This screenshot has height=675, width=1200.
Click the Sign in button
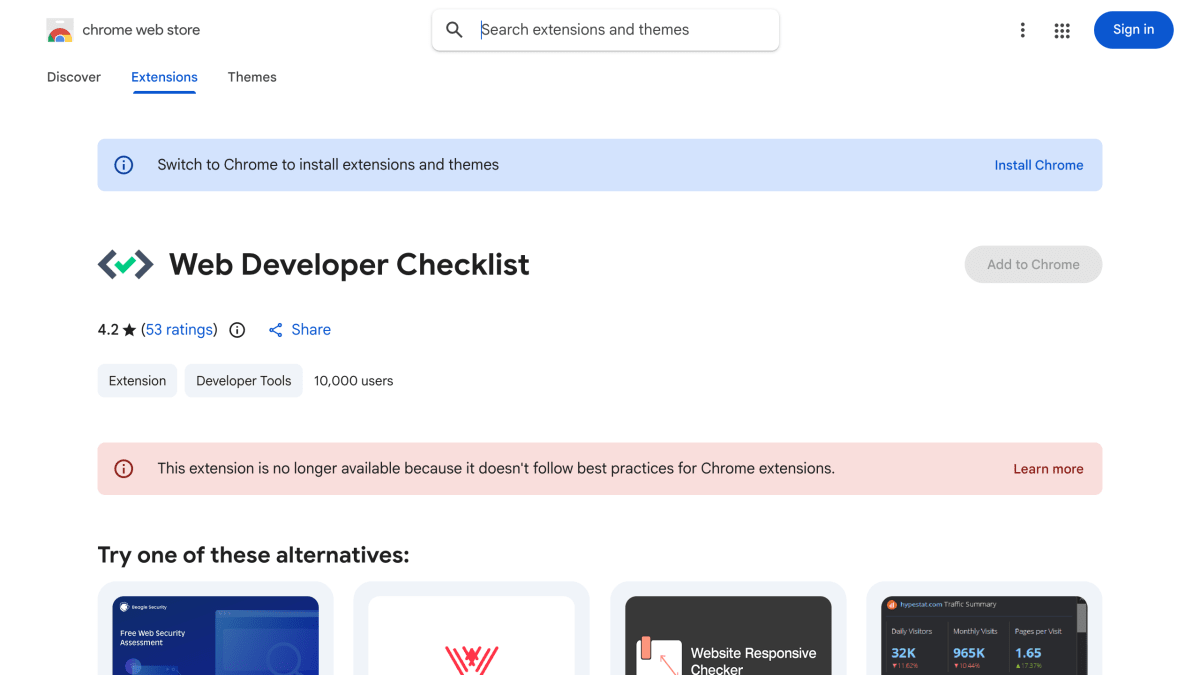point(1133,30)
